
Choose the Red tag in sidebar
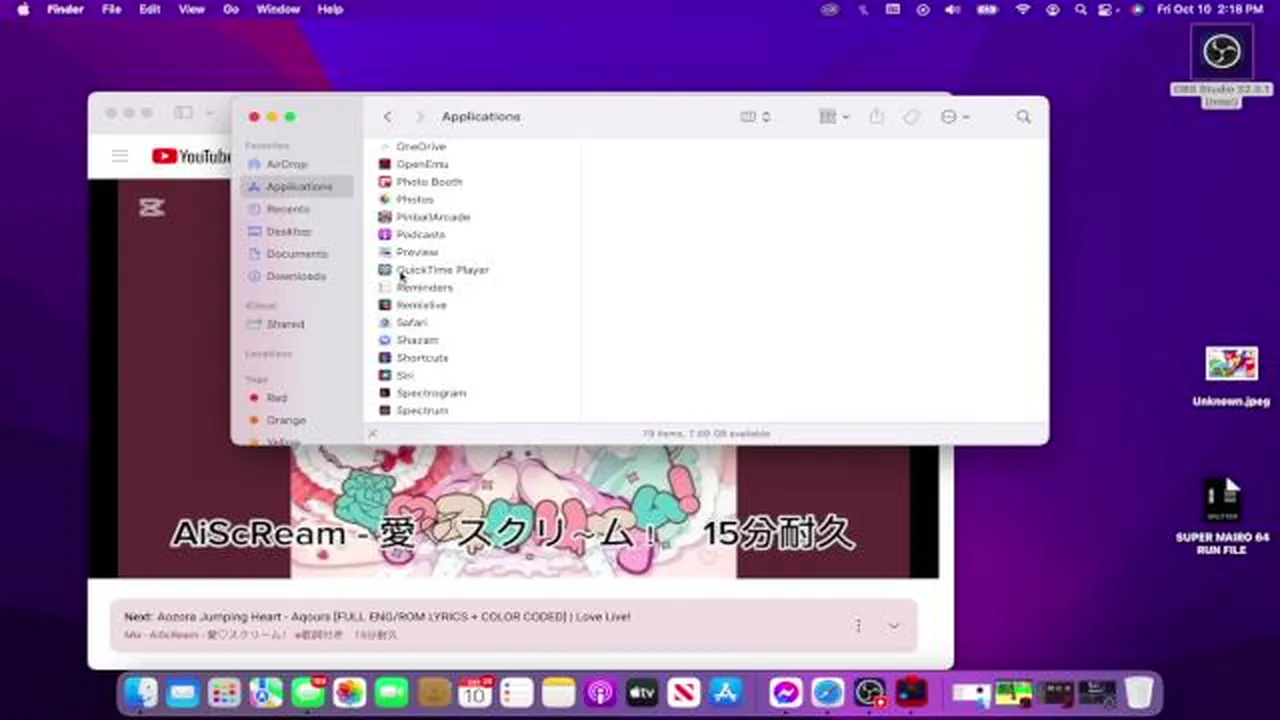pyautogui.click(x=276, y=398)
